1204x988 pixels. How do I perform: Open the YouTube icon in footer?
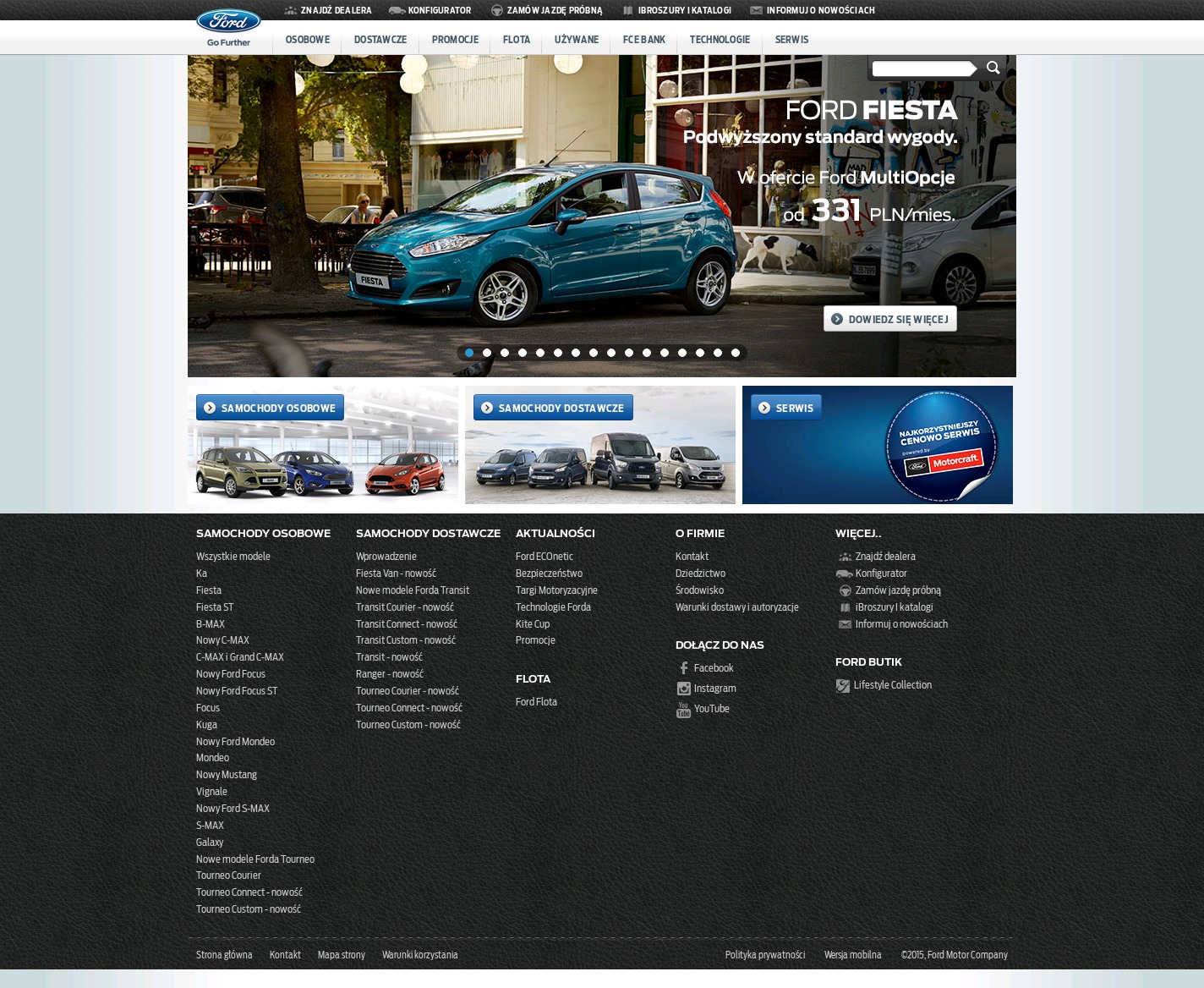click(x=683, y=710)
